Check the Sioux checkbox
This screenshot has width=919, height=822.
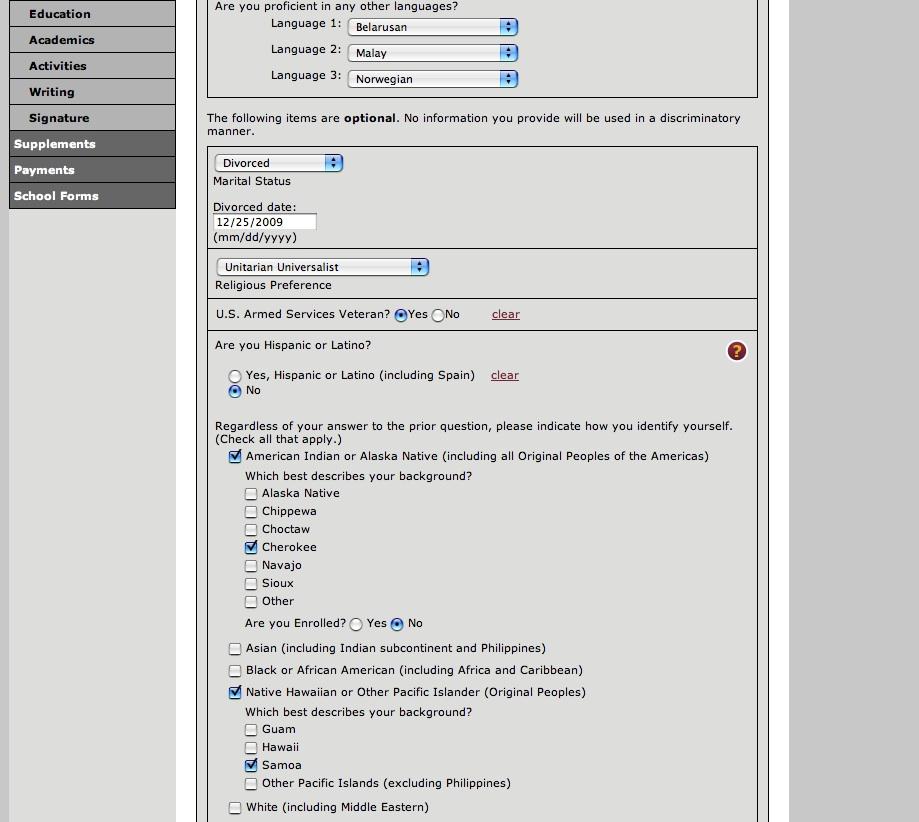pos(251,584)
